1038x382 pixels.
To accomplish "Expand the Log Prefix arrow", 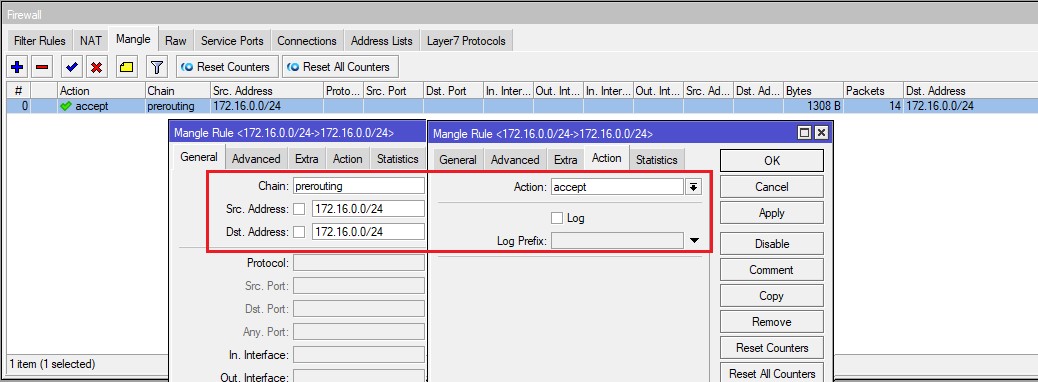I will 694,240.
